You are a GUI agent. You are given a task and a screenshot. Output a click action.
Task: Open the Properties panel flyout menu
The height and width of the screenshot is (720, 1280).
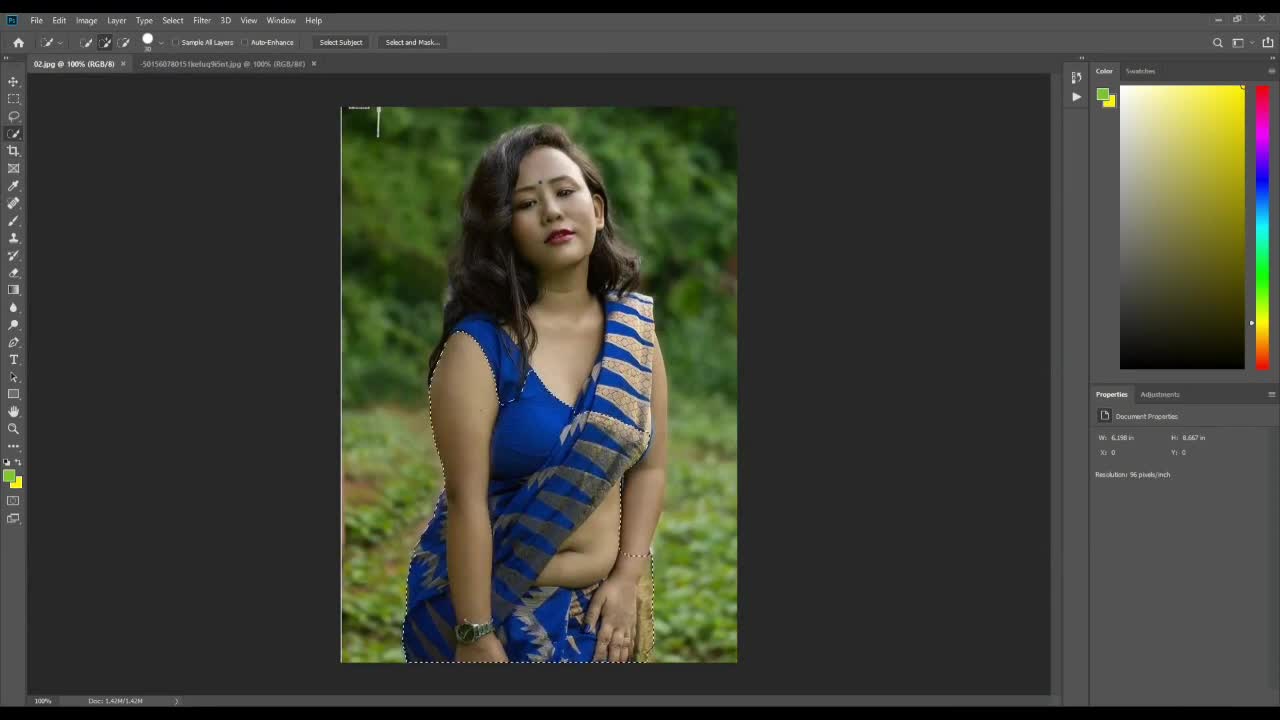pyautogui.click(x=1272, y=394)
